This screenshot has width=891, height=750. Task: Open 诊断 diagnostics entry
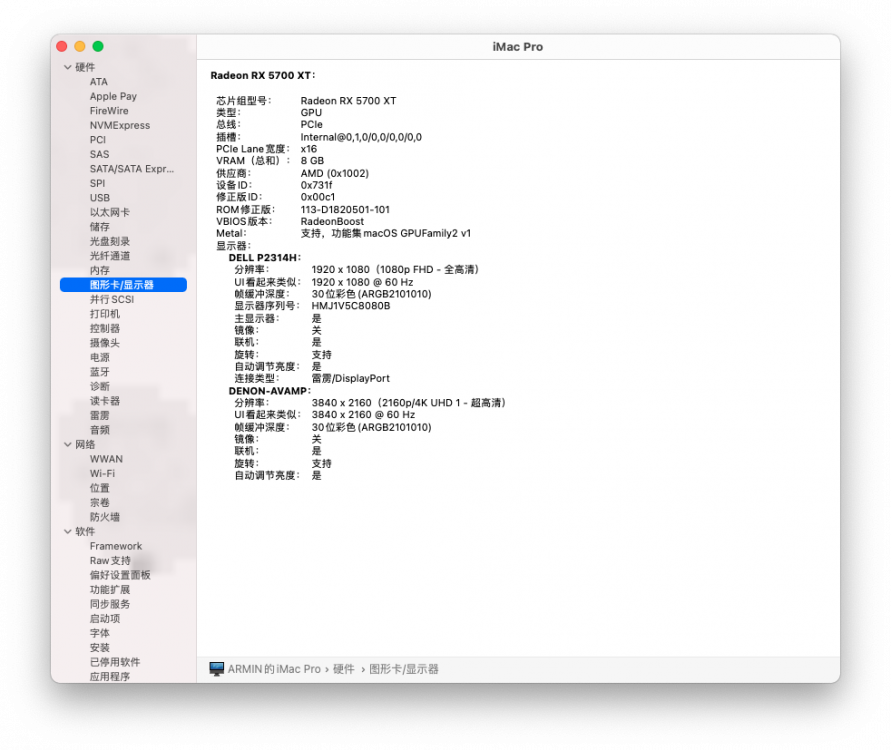[x=99, y=386]
